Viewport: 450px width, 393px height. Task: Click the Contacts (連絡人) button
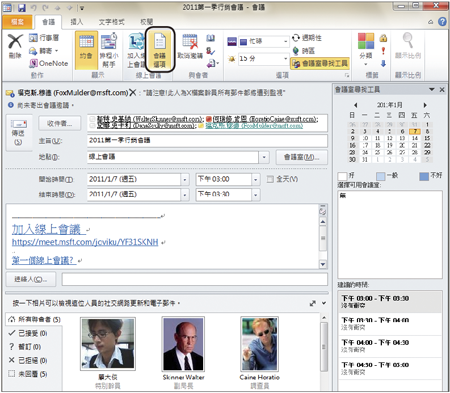(31, 279)
